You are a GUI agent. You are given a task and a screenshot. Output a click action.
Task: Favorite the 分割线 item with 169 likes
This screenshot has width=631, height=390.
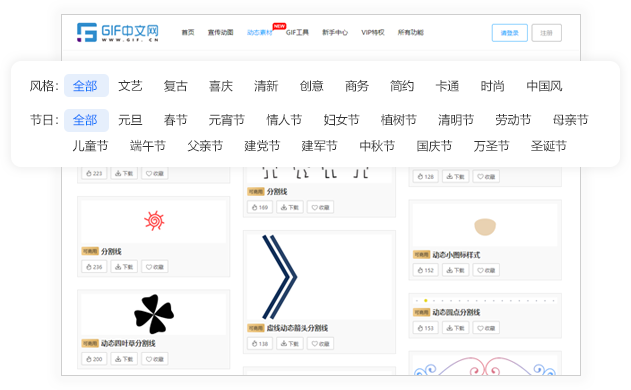[320, 208]
